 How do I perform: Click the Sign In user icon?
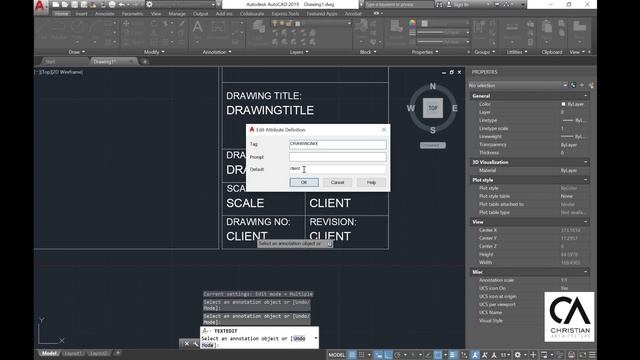click(x=449, y=4)
